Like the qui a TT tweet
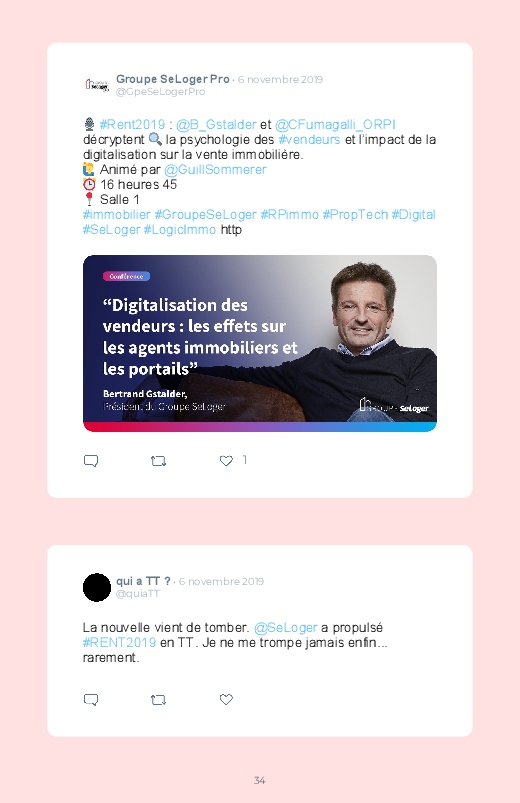 (226, 699)
